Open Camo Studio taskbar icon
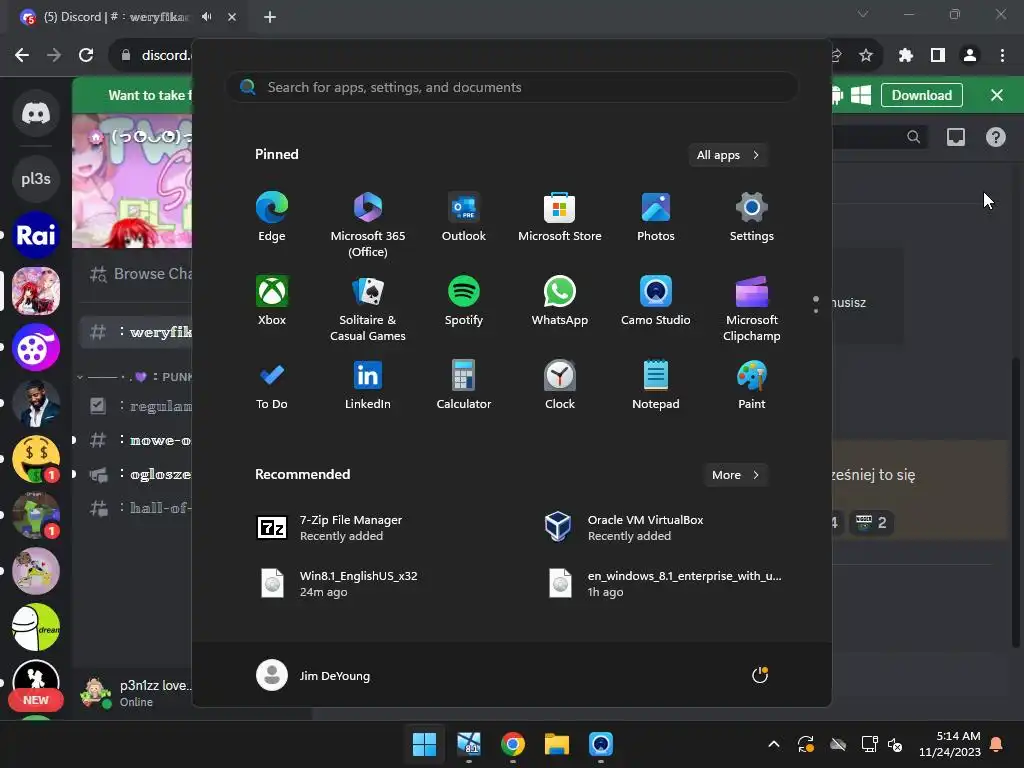The width and height of the screenshot is (1024, 768). 601,744
